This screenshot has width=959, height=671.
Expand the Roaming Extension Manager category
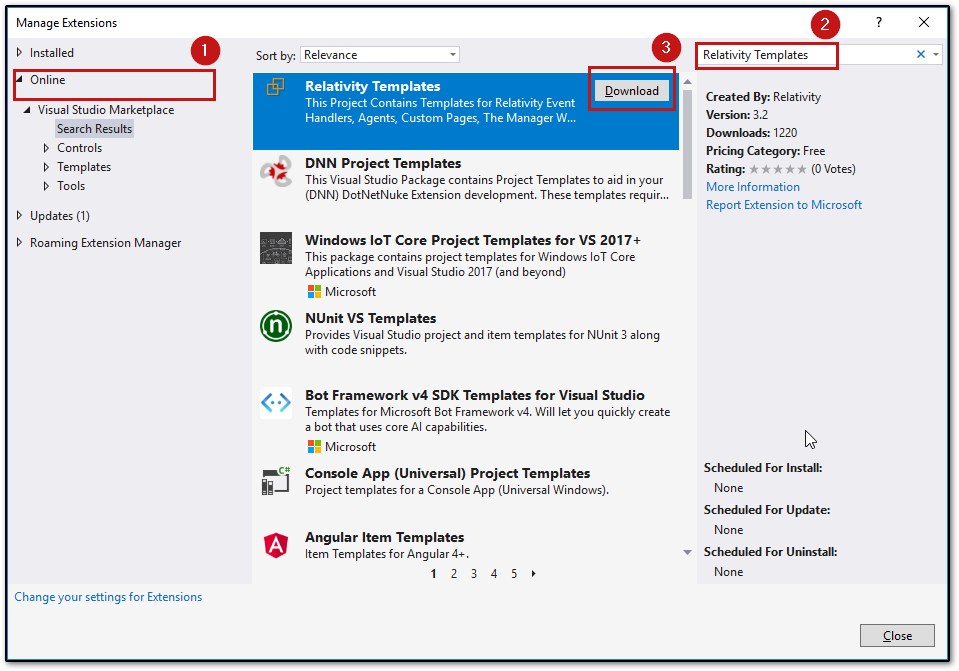(x=19, y=243)
